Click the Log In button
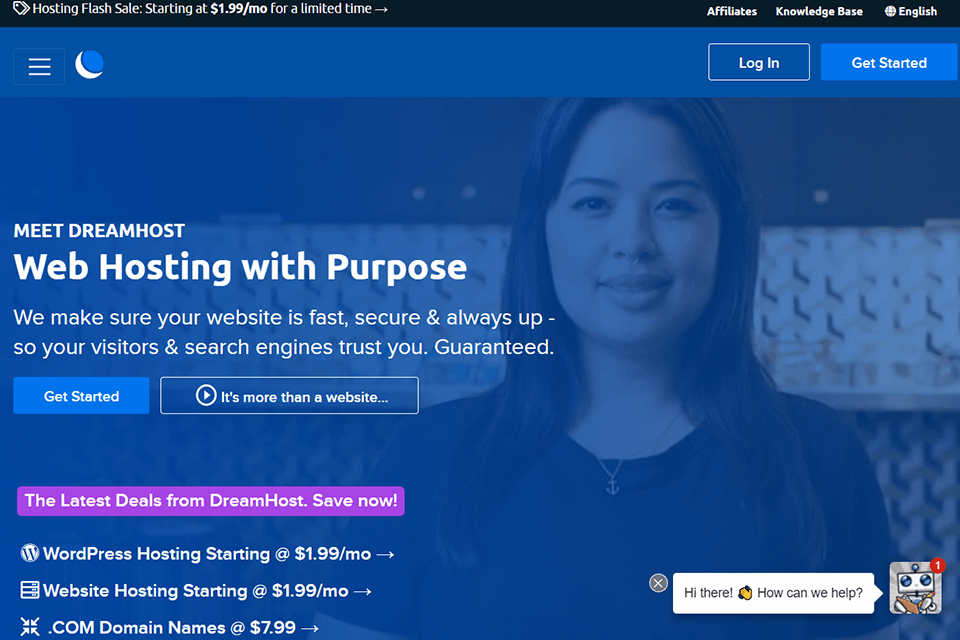Image resolution: width=960 pixels, height=640 pixels. tap(759, 62)
